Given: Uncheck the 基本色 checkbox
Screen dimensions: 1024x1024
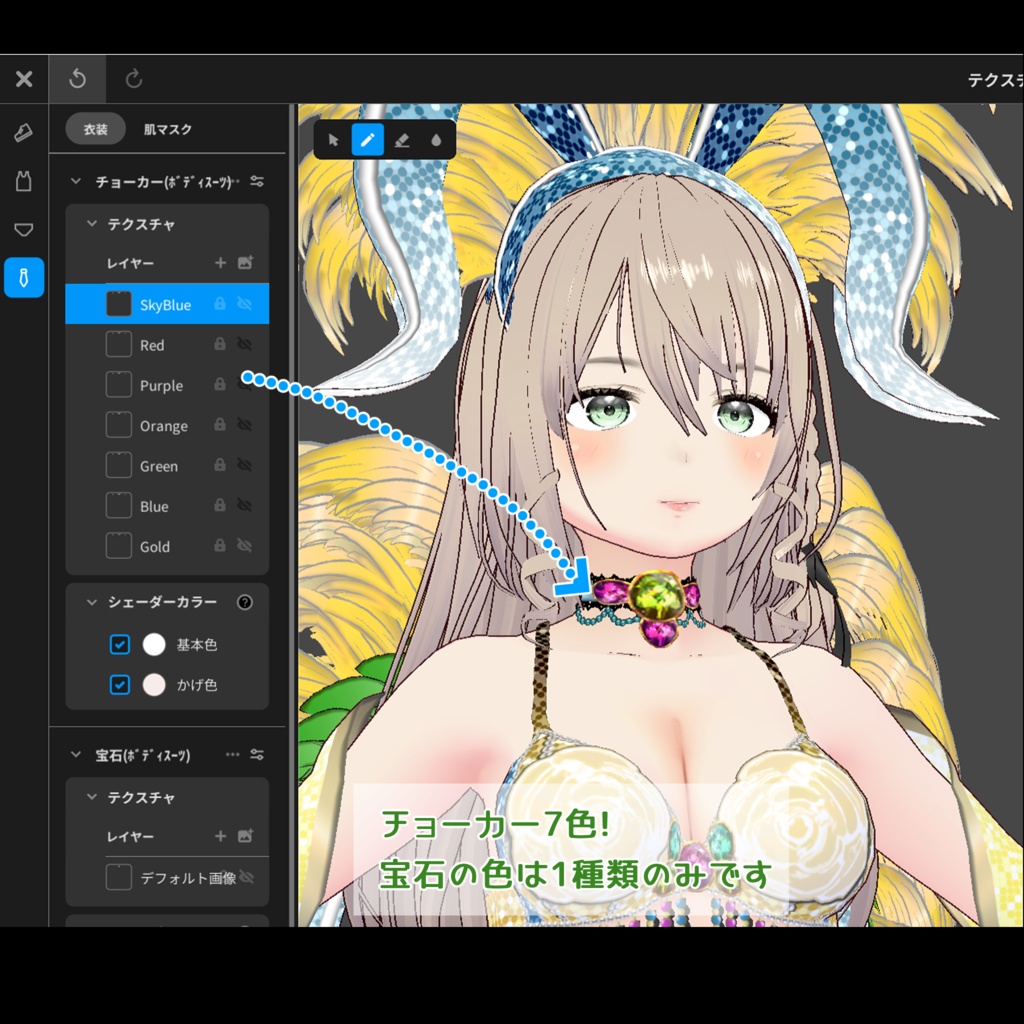Looking at the screenshot, I should click(120, 644).
